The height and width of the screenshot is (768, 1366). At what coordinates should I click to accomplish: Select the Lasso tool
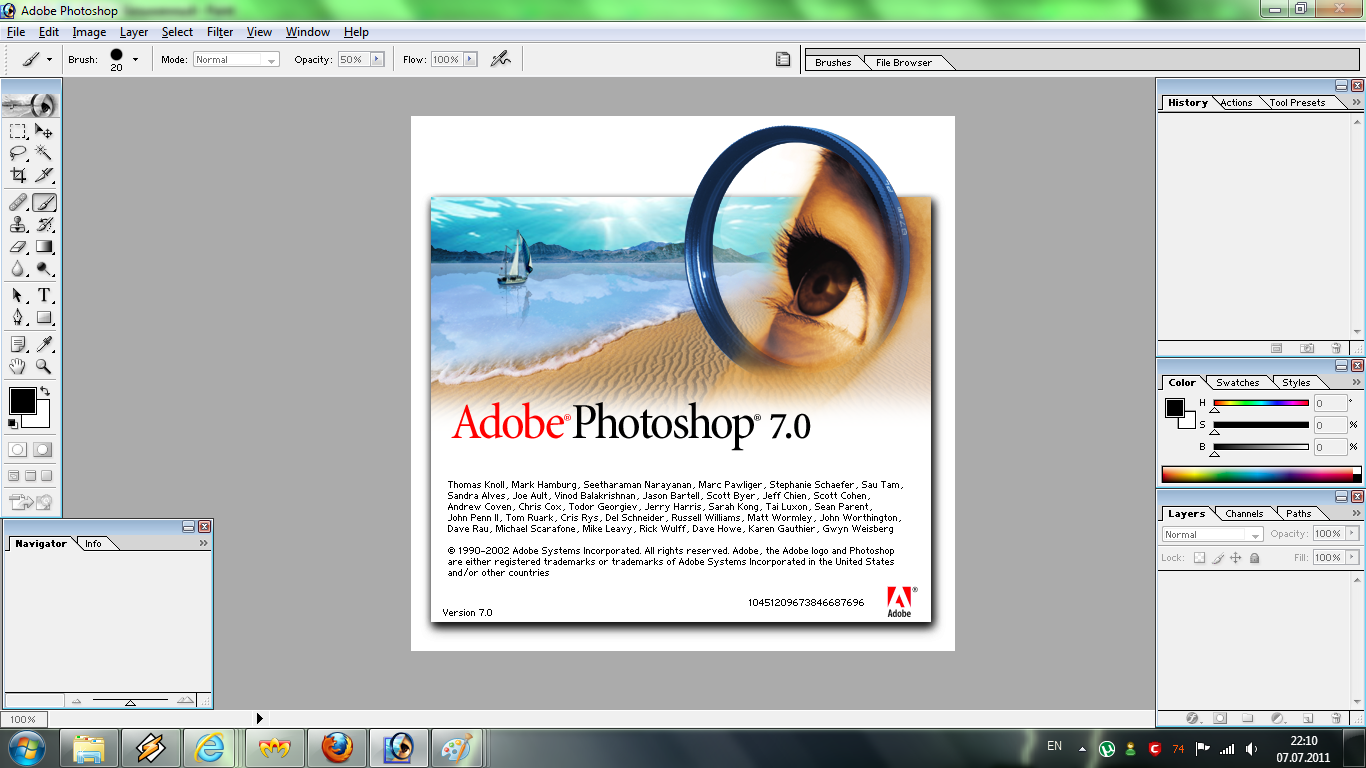(18, 153)
